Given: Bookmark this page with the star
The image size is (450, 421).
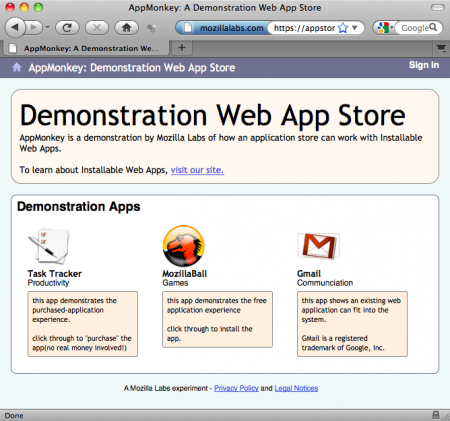Looking at the screenshot, I should (343, 28).
